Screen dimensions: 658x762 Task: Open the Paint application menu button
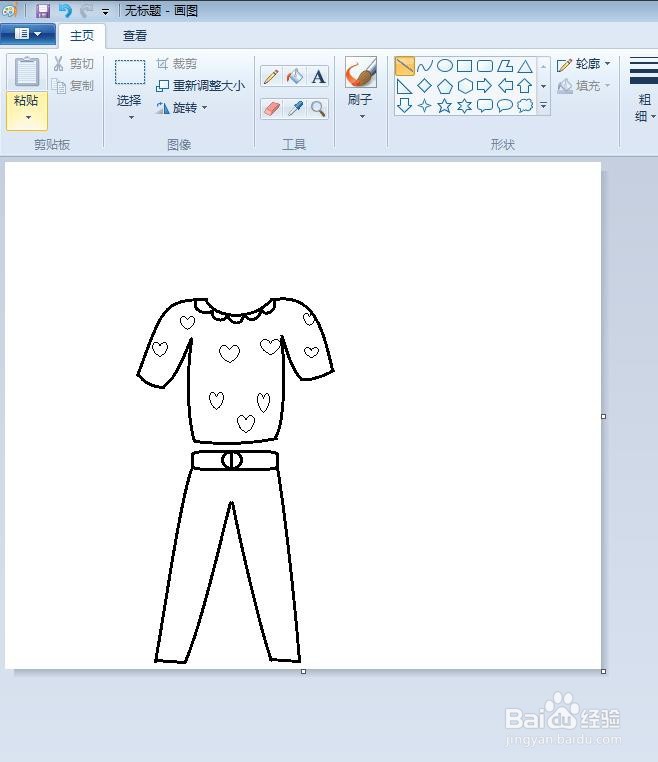coord(28,34)
